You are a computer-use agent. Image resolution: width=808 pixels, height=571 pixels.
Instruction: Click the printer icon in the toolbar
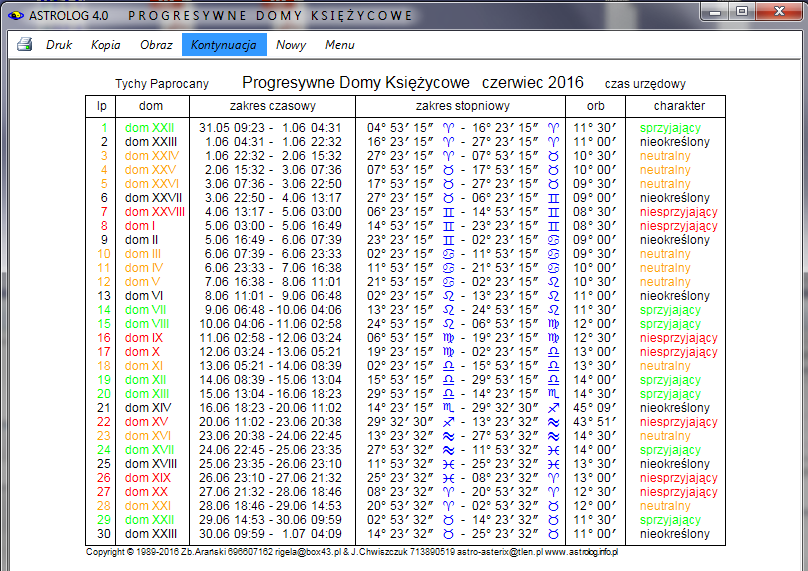[x=24, y=45]
